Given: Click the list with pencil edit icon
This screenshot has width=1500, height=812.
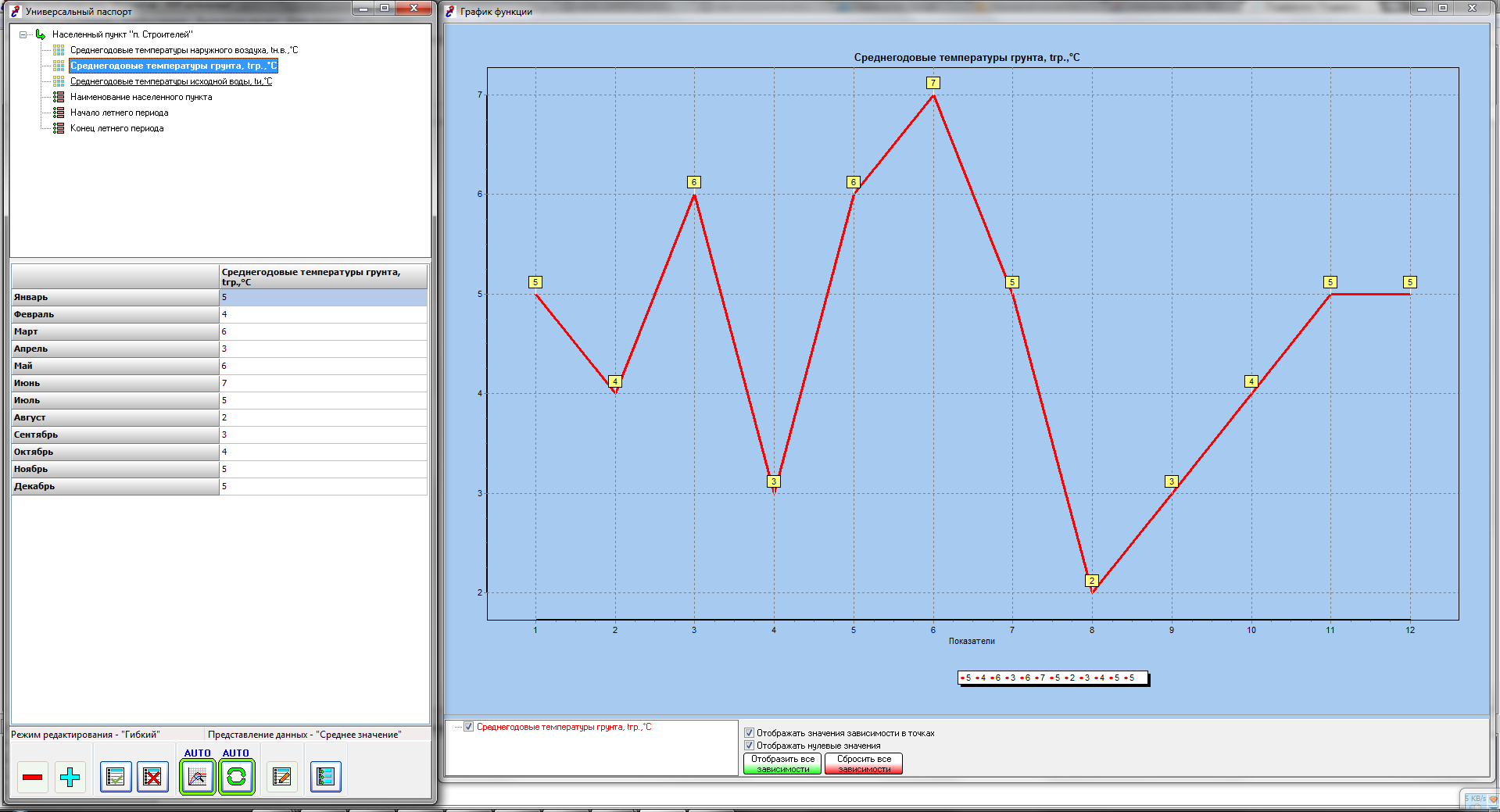Looking at the screenshot, I should pos(281,777).
